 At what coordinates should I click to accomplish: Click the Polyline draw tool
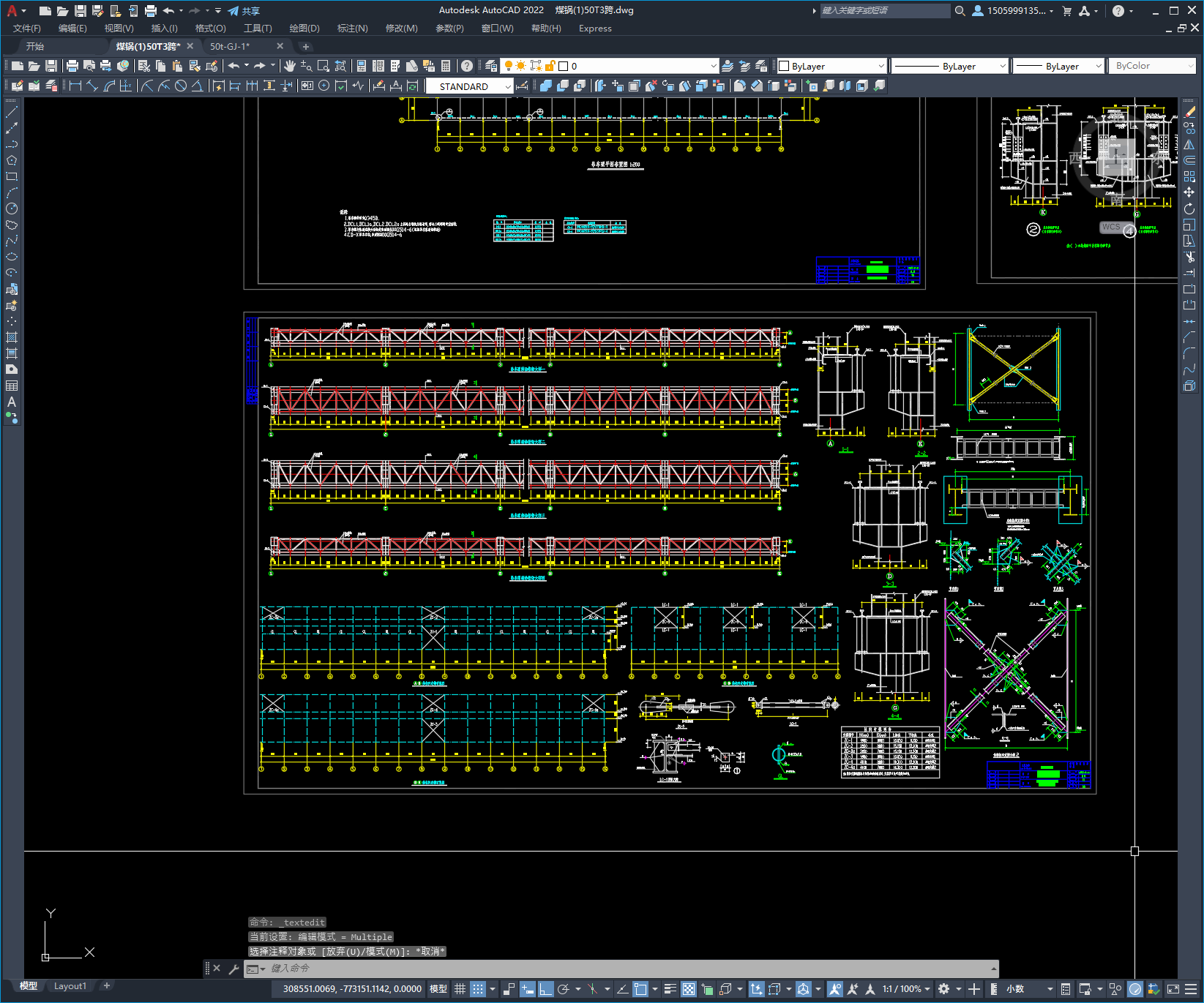pos(12,144)
